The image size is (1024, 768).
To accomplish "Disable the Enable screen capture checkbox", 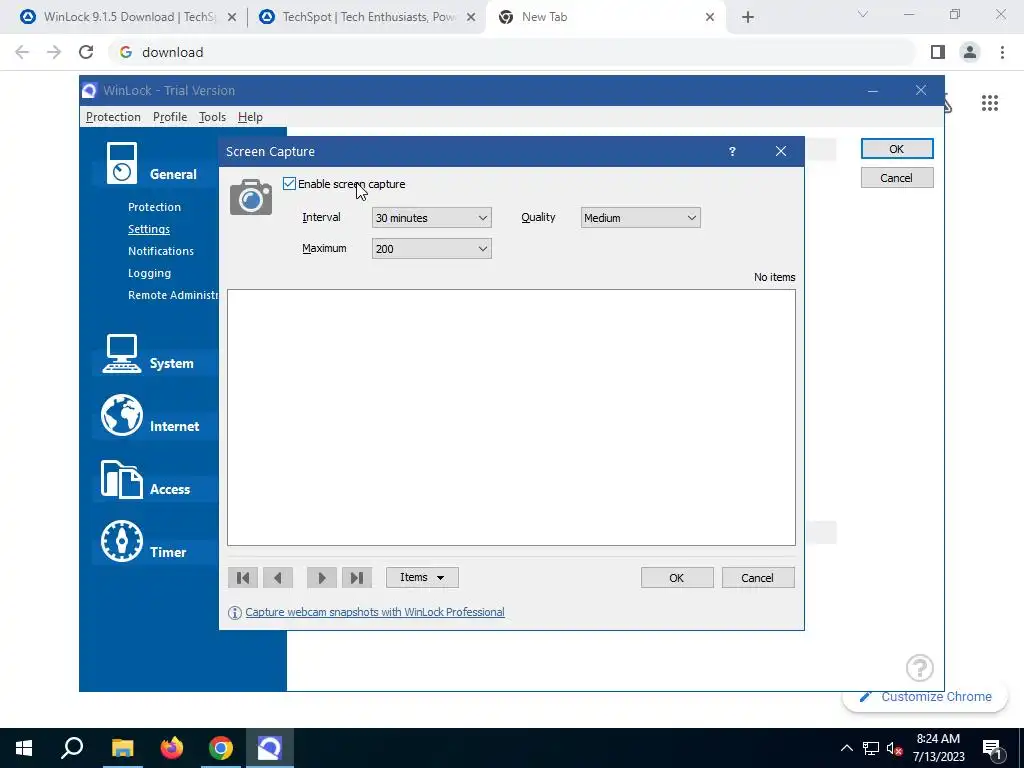I will click(289, 184).
